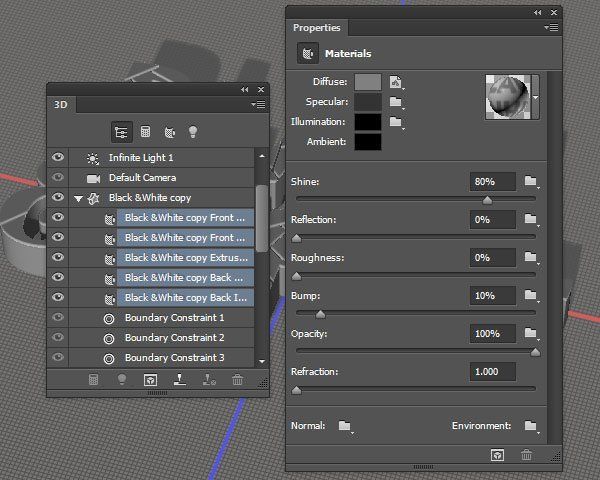600x480 pixels.
Task: Collapse the Properties panel with double arrows
Action: coord(538,13)
